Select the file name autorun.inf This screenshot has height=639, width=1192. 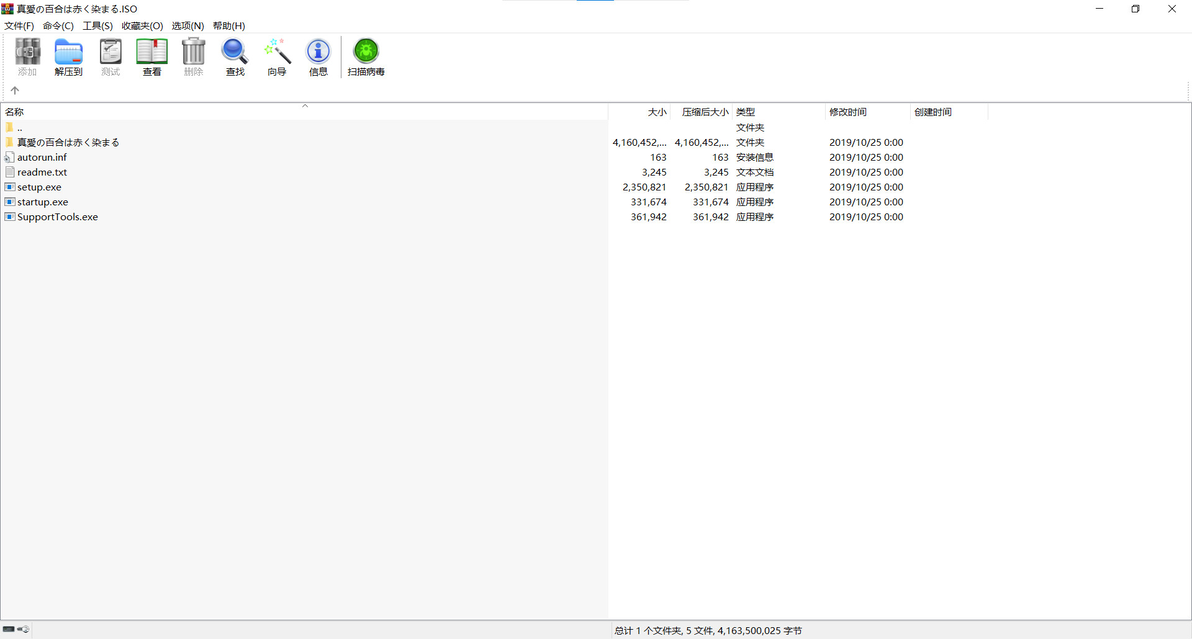[x=42, y=157]
